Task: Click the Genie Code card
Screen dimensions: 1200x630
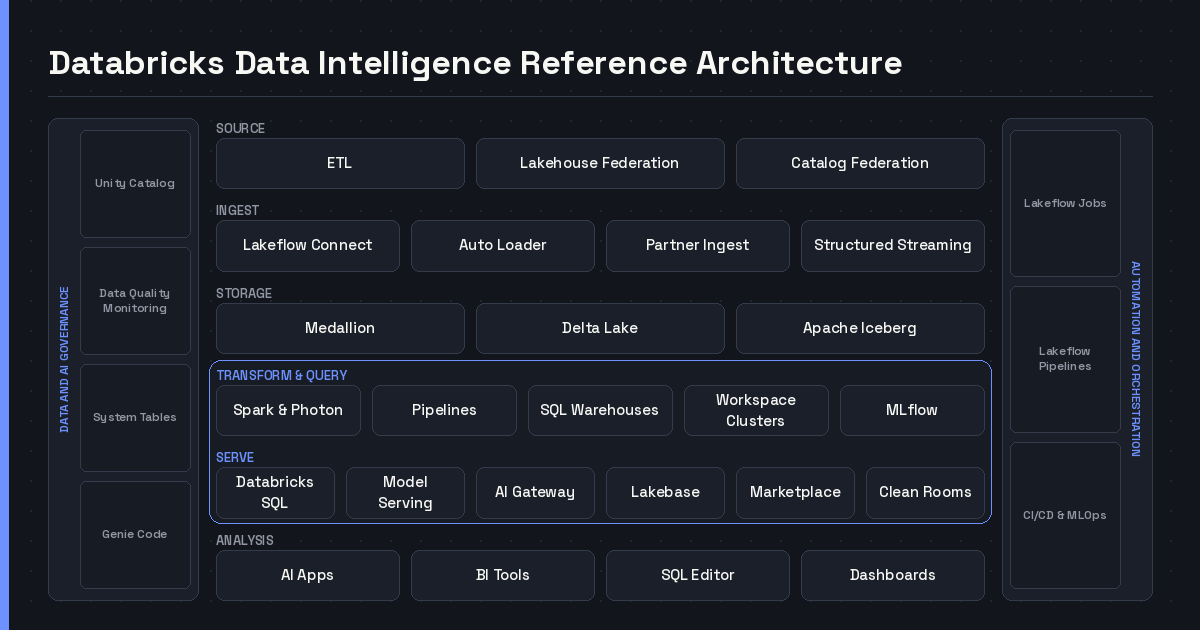Action: point(135,535)
